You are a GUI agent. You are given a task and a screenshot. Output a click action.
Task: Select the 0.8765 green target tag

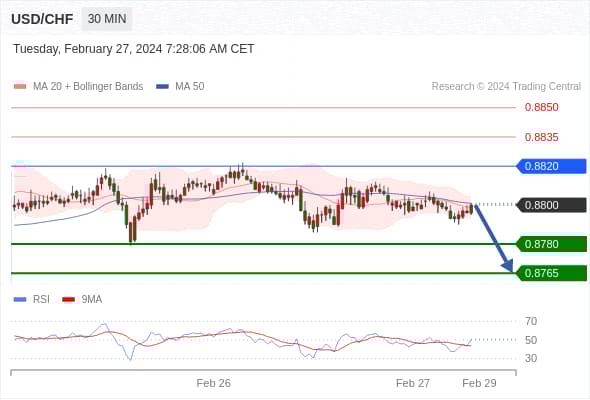(552, 273)
